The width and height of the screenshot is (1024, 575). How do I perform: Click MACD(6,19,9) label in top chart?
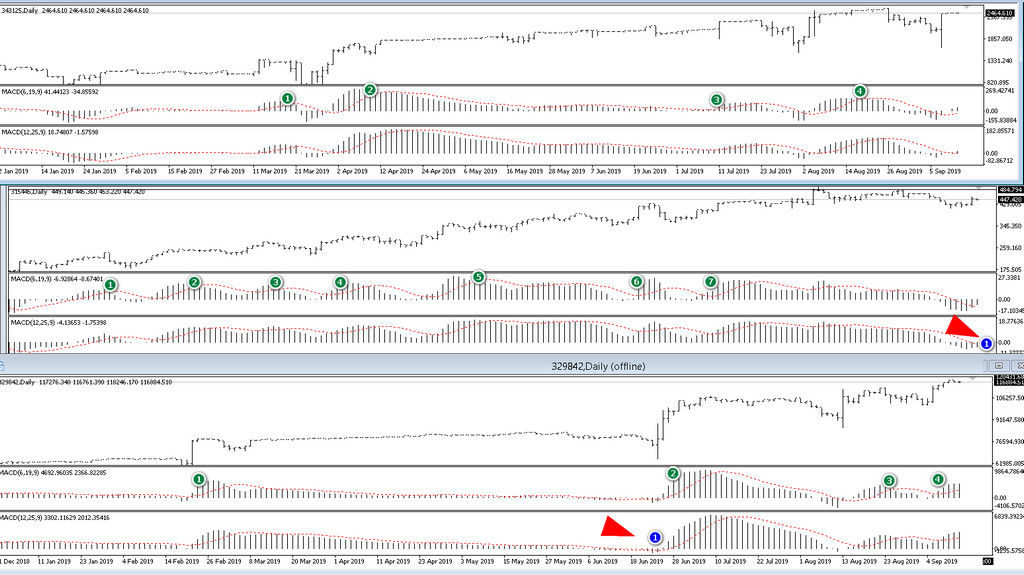(x=23, y=92)
